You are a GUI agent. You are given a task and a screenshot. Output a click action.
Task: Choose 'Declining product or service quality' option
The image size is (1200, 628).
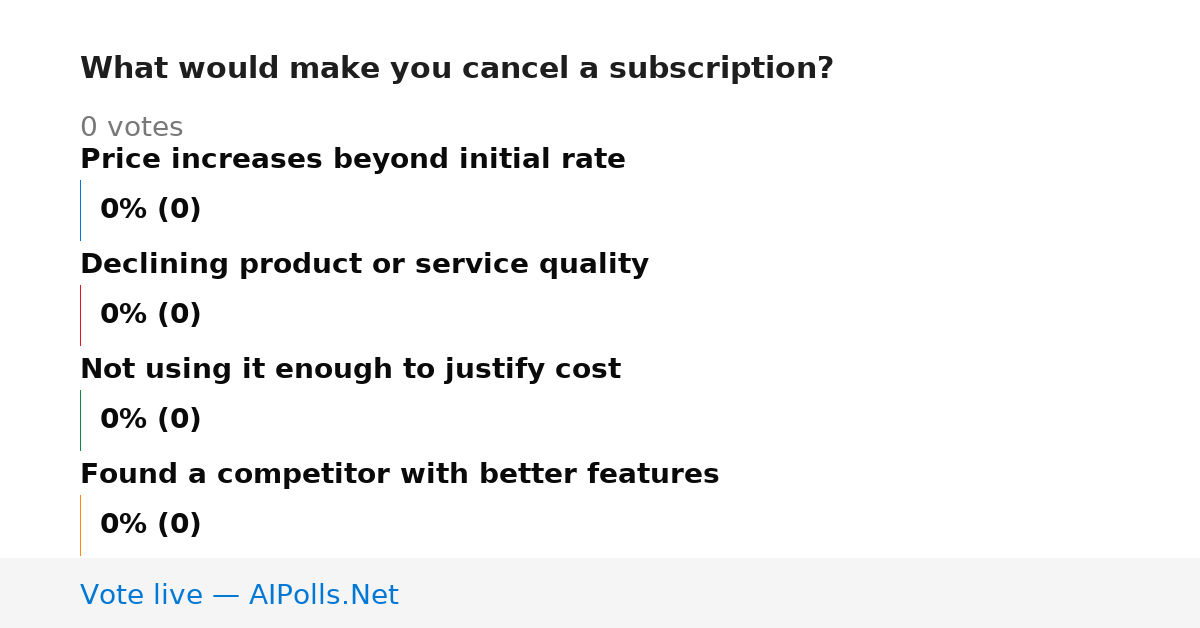364,265
